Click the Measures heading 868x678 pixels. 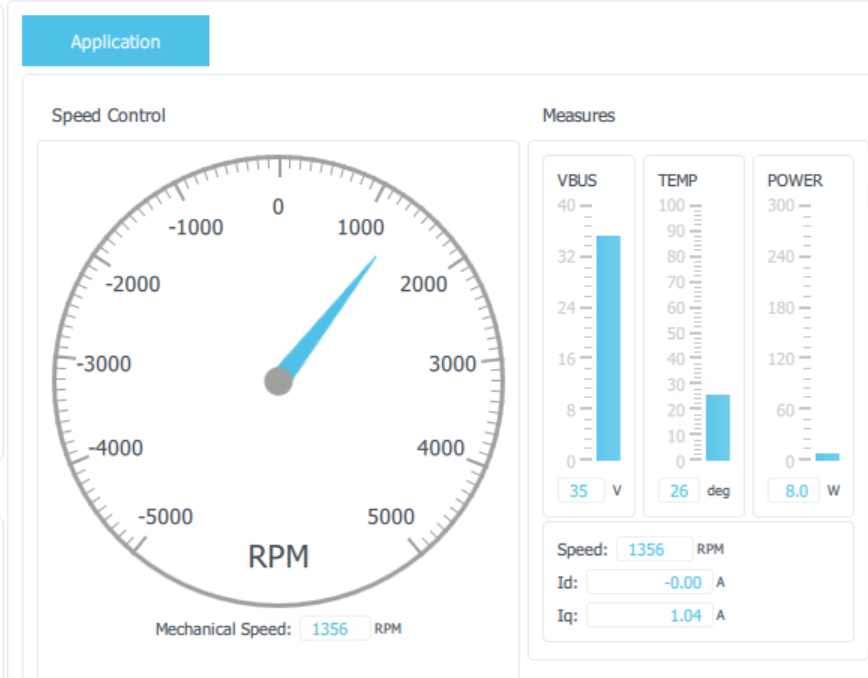pyautogui.click(x=578, y=116)
